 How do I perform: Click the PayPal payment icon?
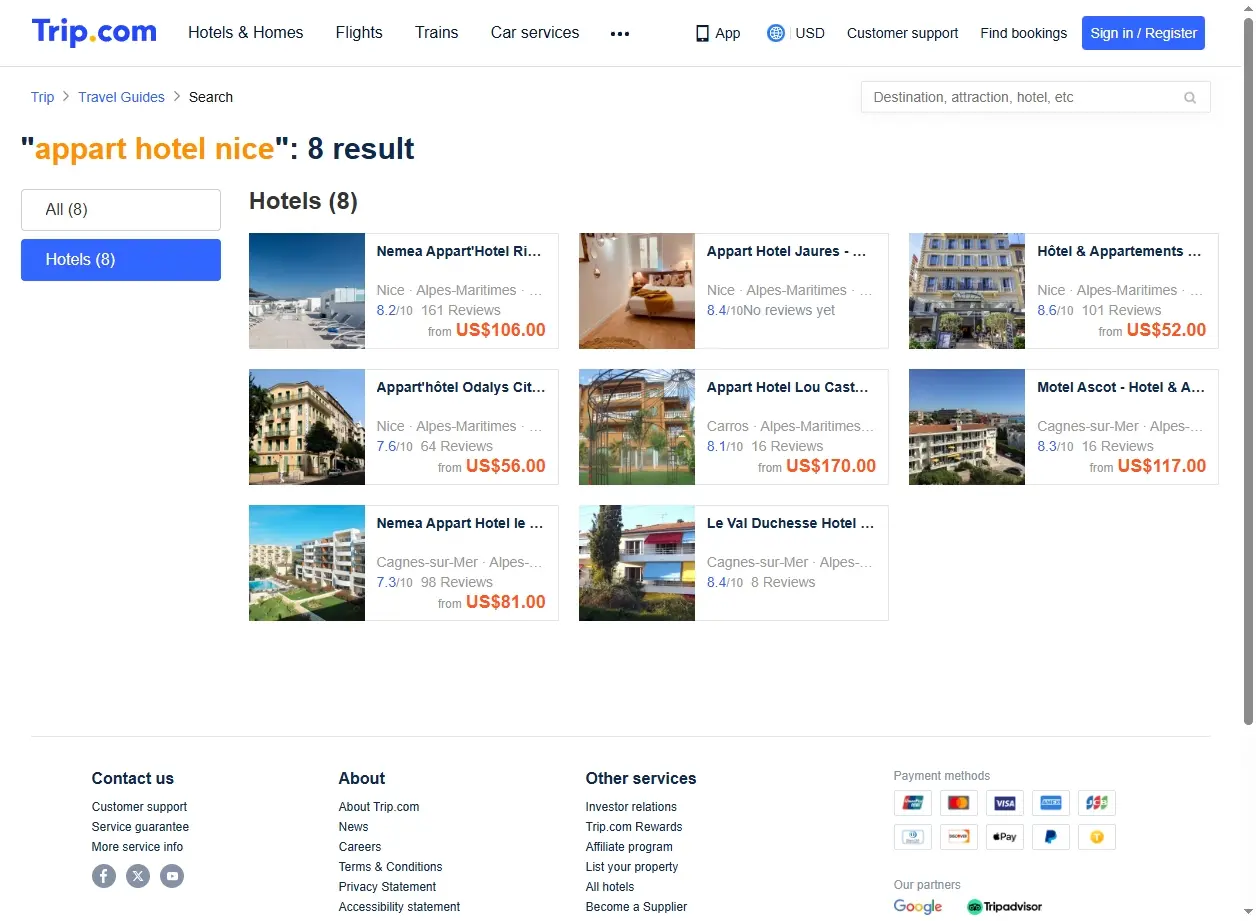1051,836
